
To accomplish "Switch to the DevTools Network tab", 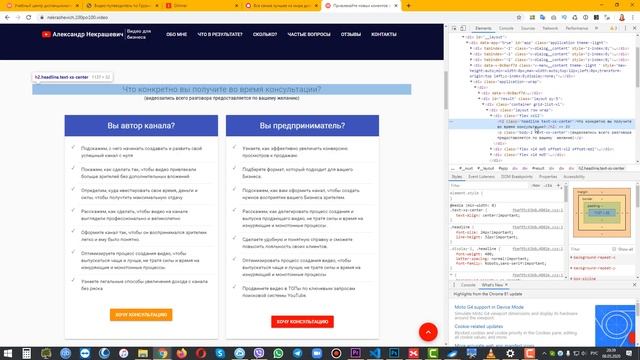I will click(550, 28).
